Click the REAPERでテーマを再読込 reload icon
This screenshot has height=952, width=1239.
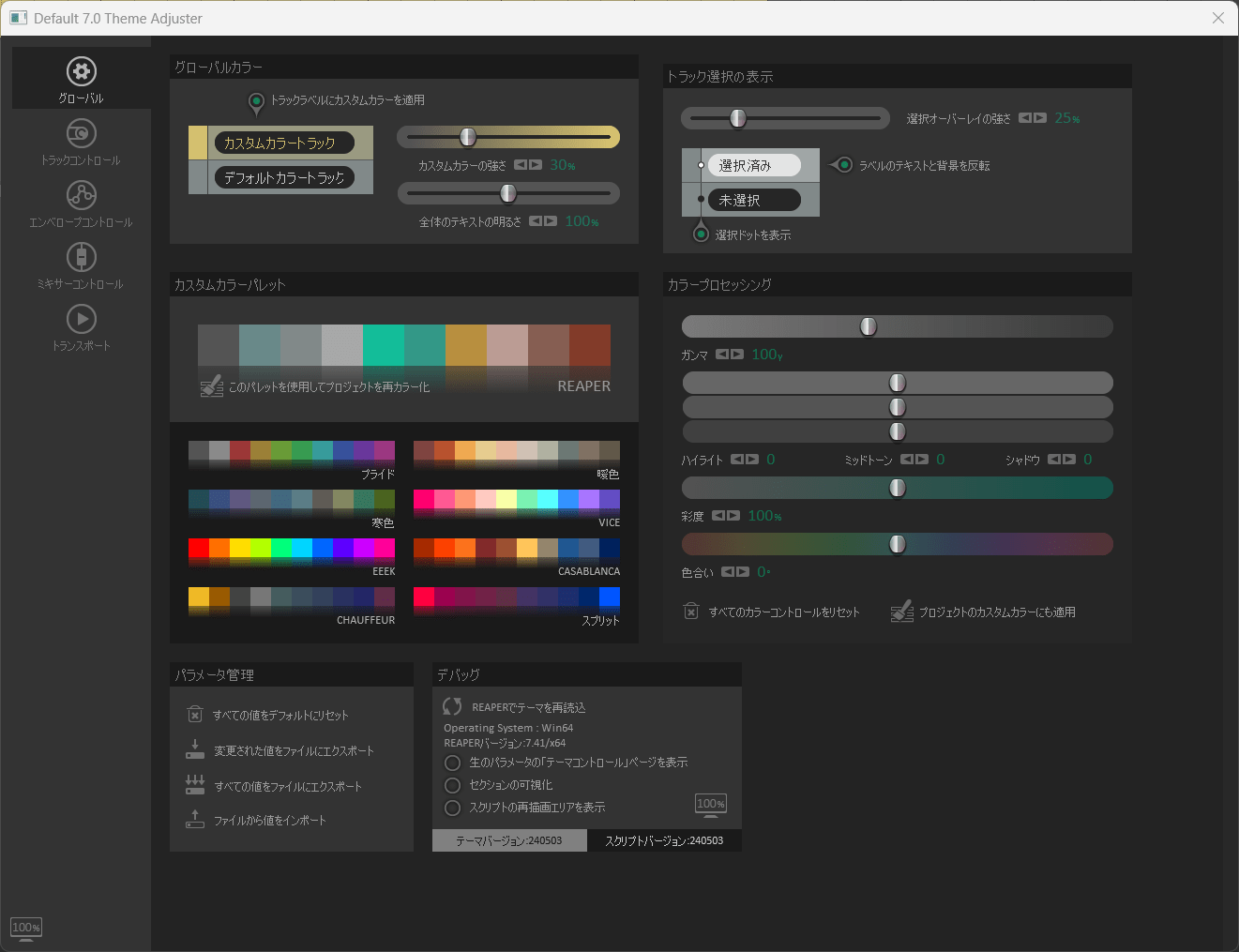452,706
